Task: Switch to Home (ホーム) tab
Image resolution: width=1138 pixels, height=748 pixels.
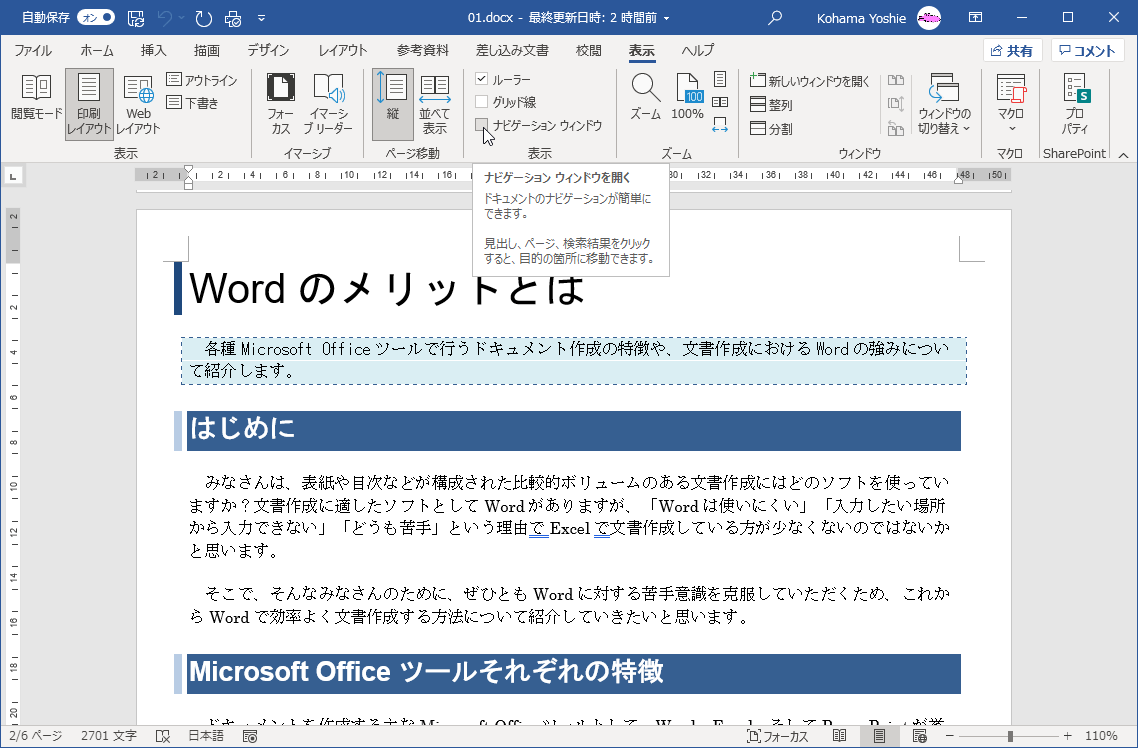Action: tap(97, 50)
